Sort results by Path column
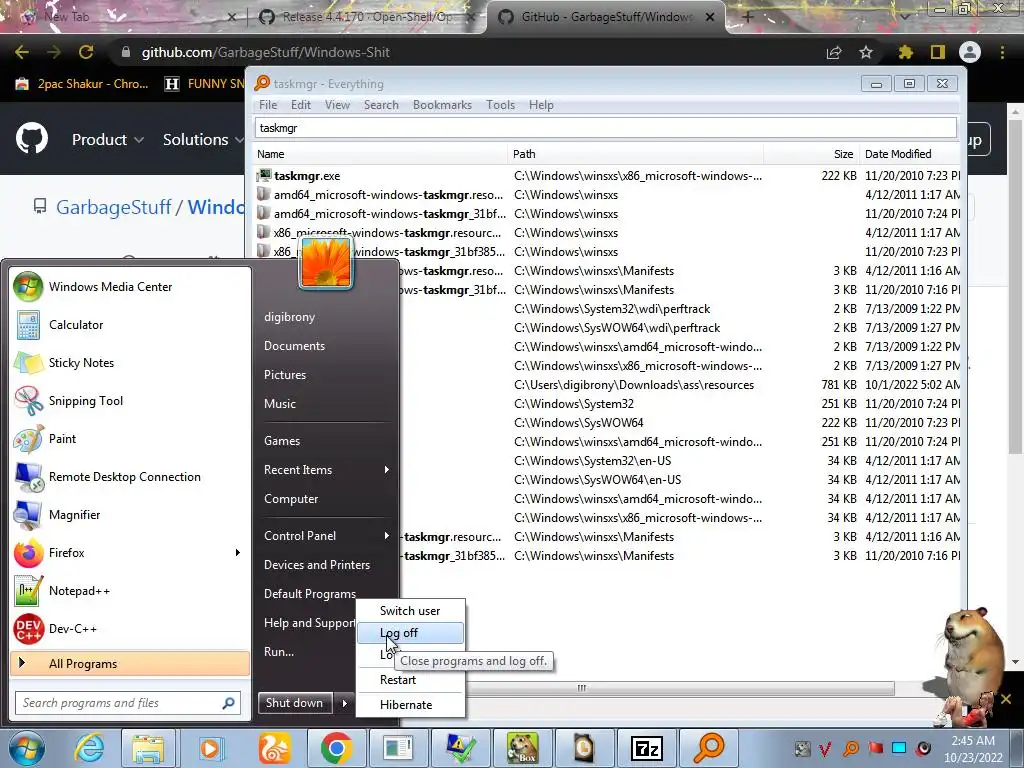The height and width of the screenshot is (768, 1024). coord(635,154)
